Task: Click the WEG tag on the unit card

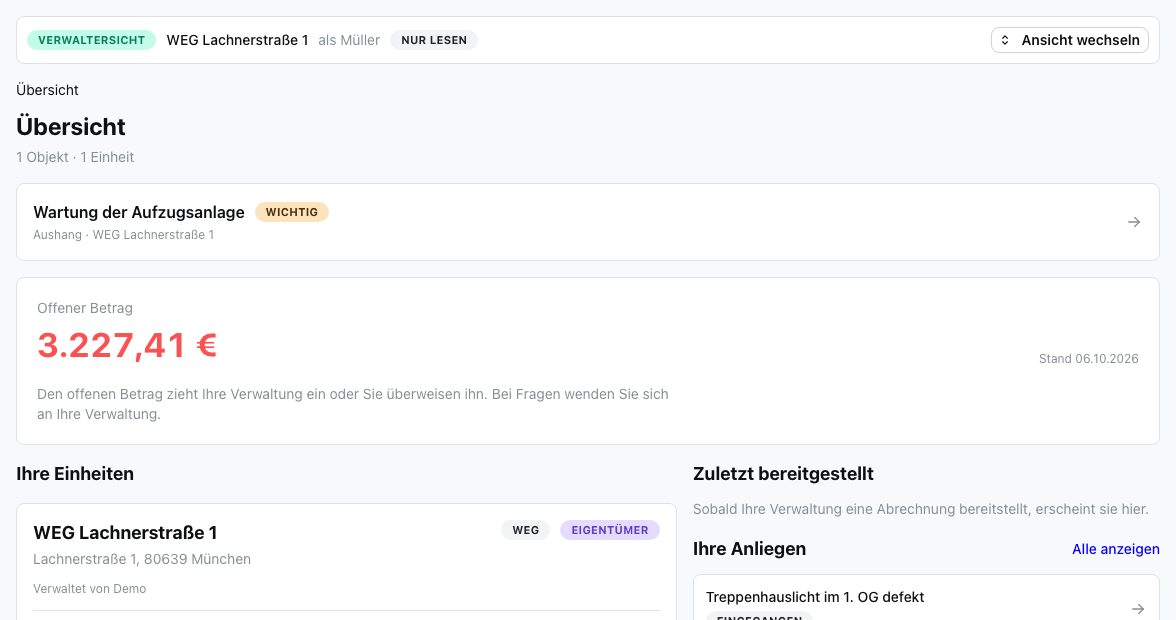Action: click(x=526, y=530)
